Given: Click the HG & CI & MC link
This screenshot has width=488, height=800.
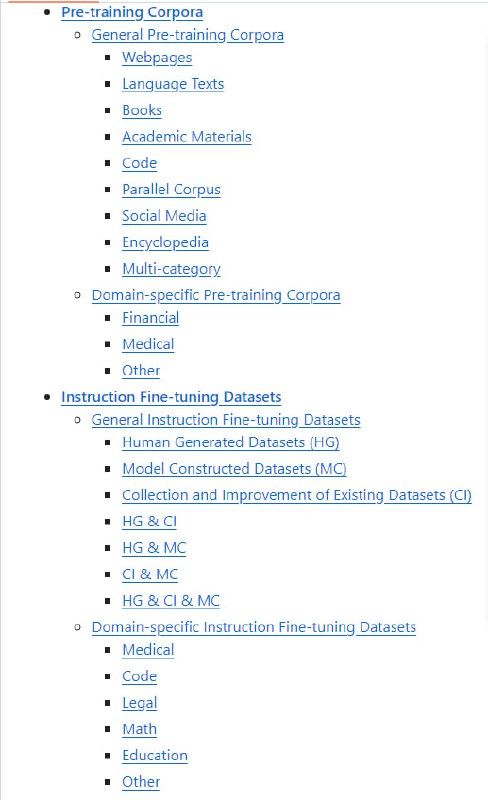Looking at the screenshot, I should [171, 601].
